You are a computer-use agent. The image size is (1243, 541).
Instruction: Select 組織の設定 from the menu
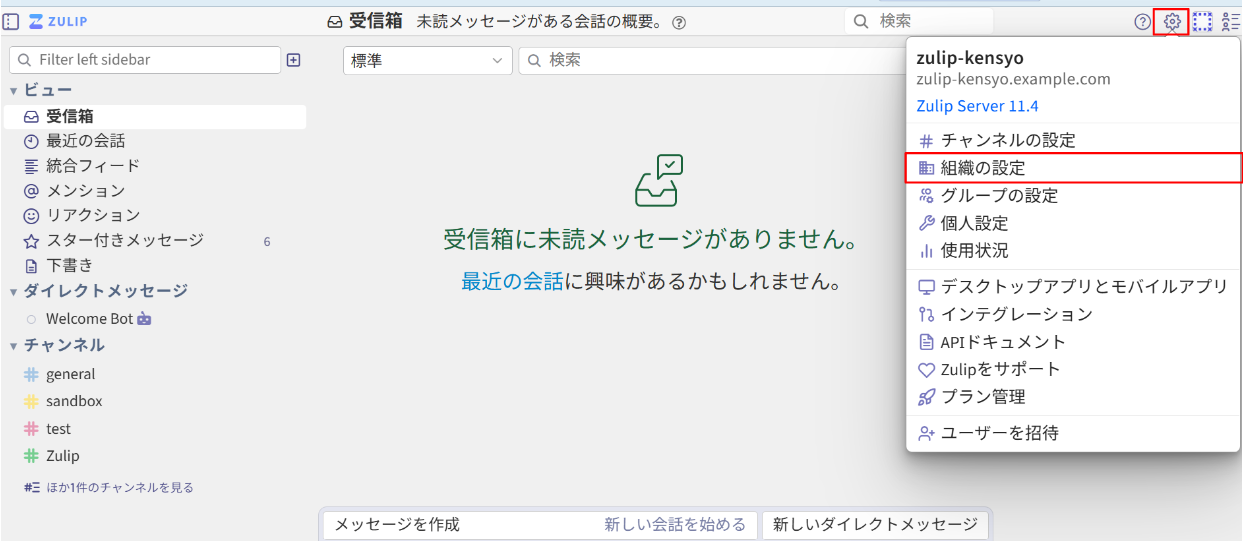[x=983, y=168]
